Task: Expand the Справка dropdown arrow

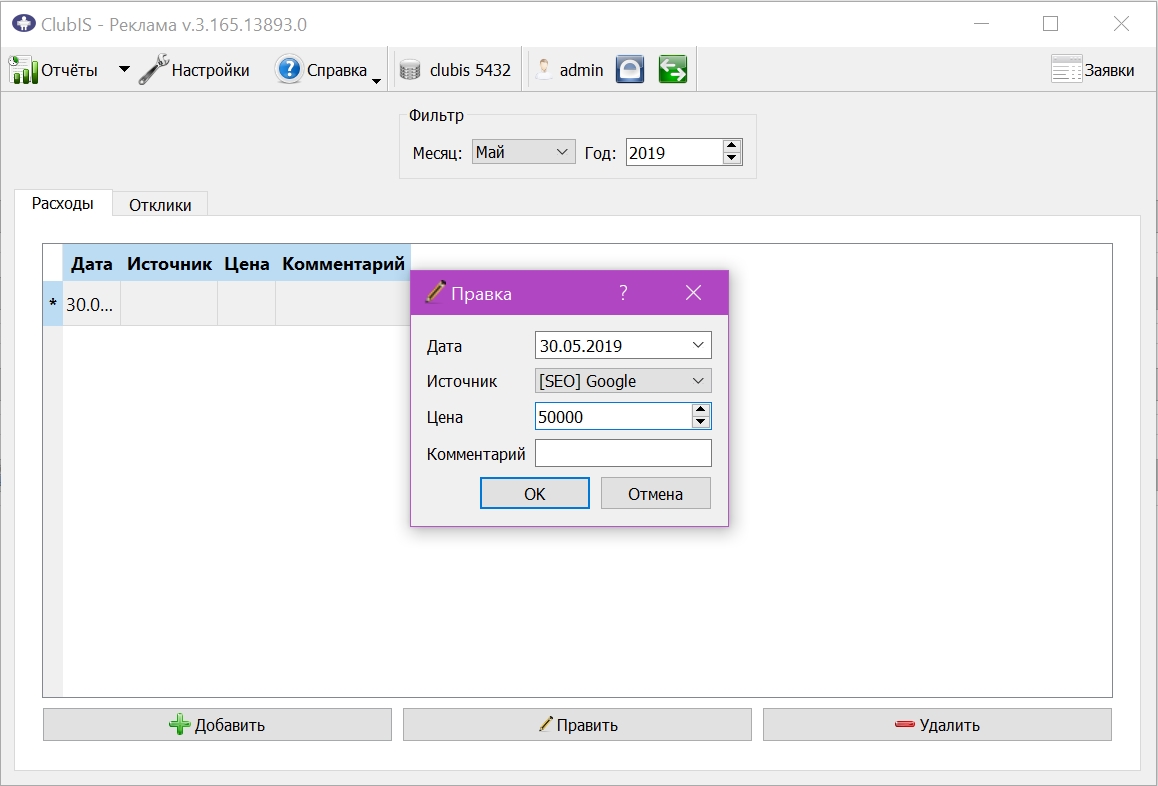Action: pos(377,81)
